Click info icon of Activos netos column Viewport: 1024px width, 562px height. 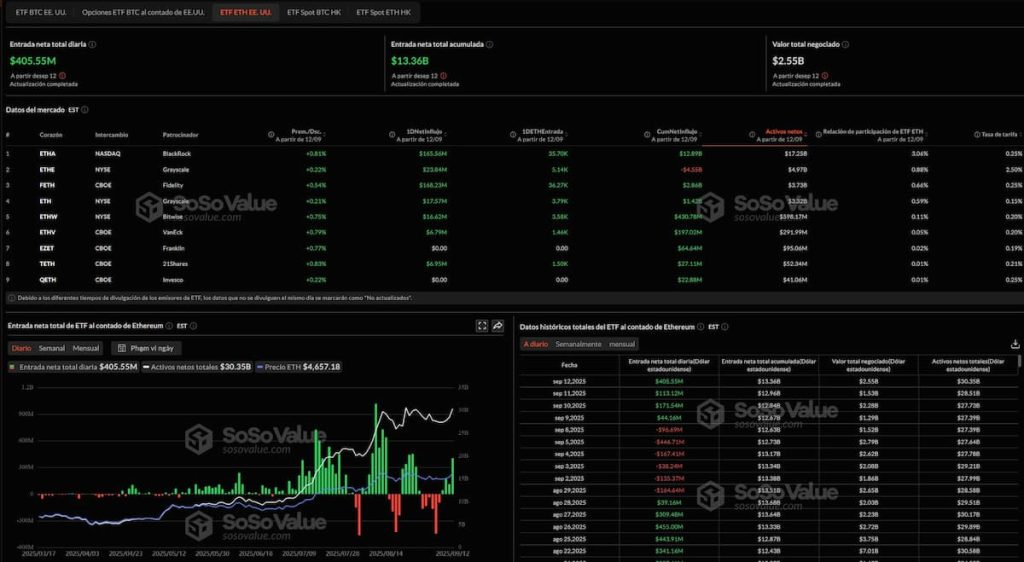[x=752, y=134]
